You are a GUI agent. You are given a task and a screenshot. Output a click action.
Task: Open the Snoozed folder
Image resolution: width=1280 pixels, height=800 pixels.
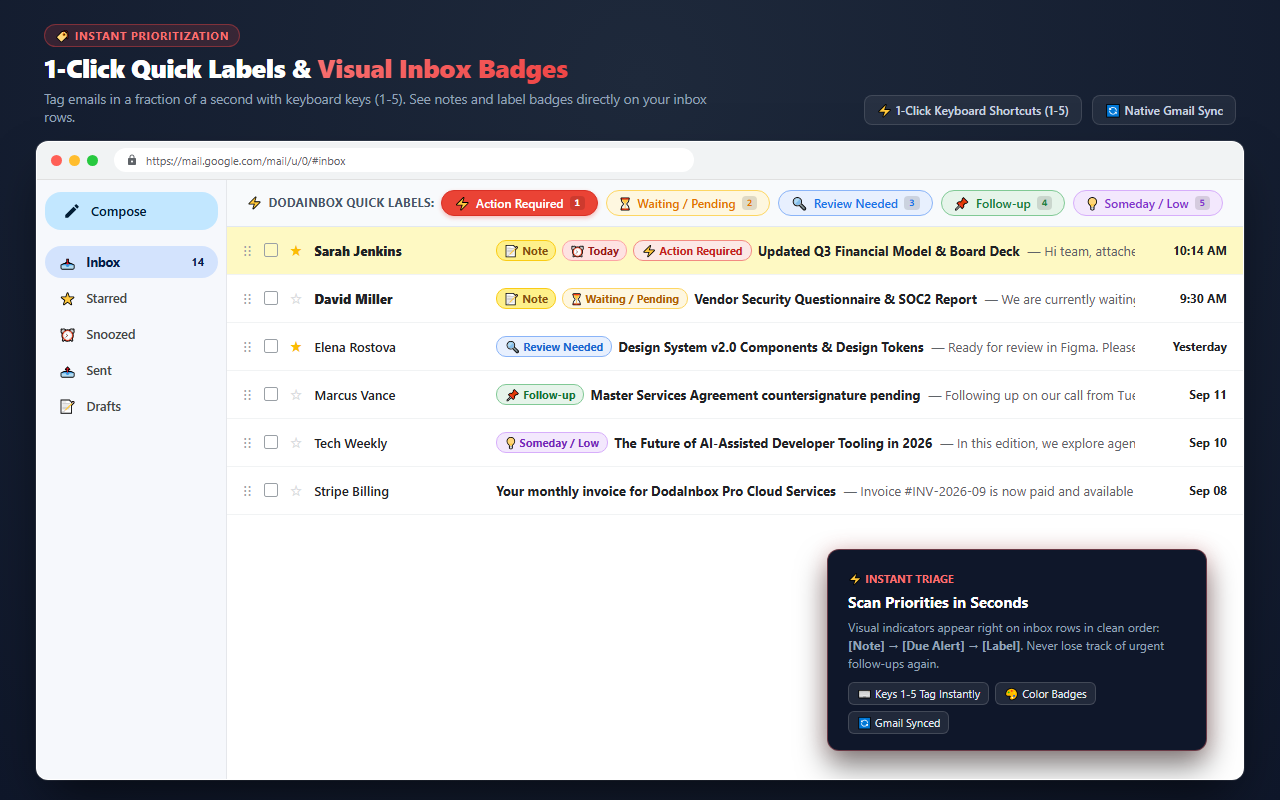coord(131,334)
